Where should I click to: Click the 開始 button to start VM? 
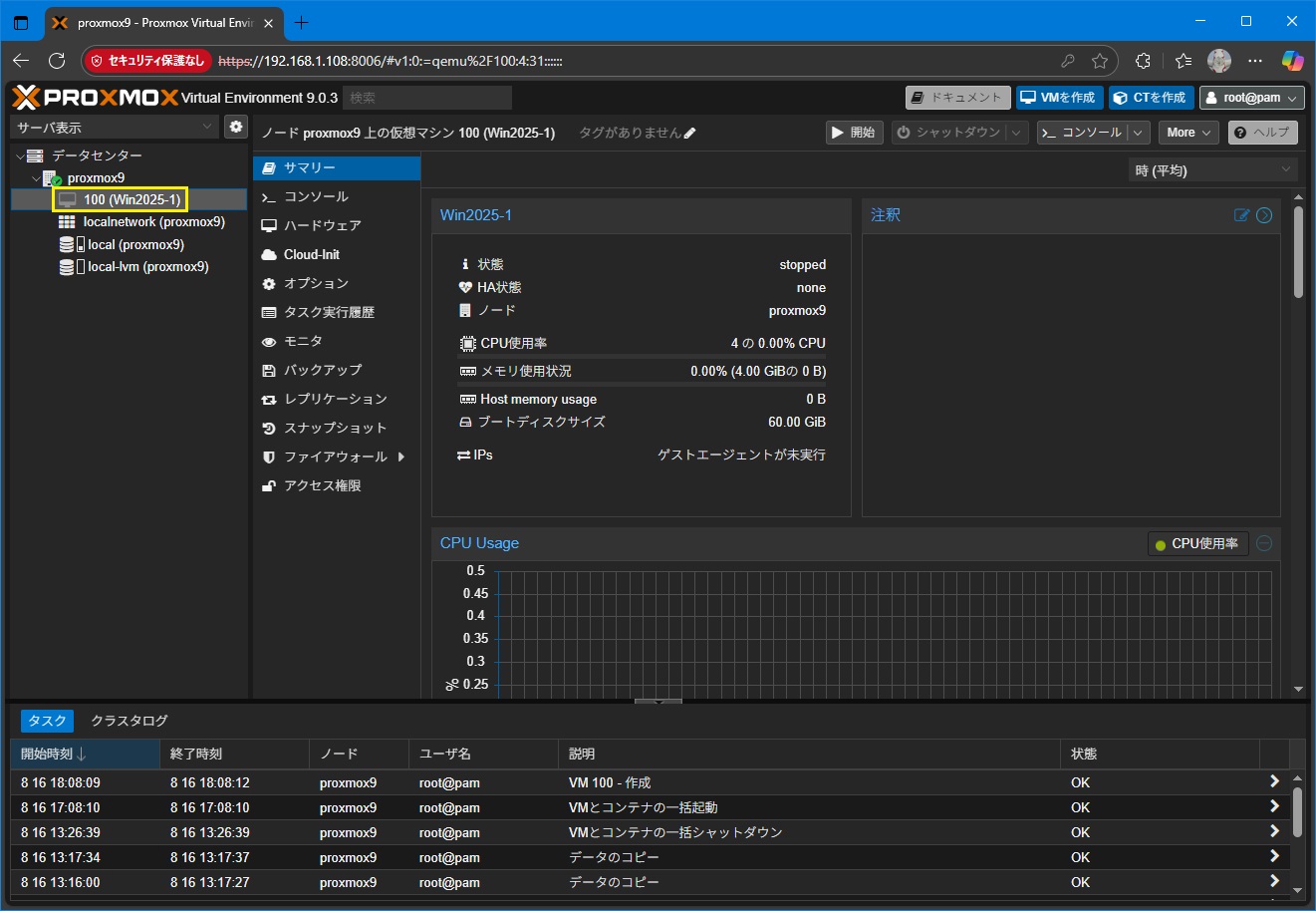[854, 133]
